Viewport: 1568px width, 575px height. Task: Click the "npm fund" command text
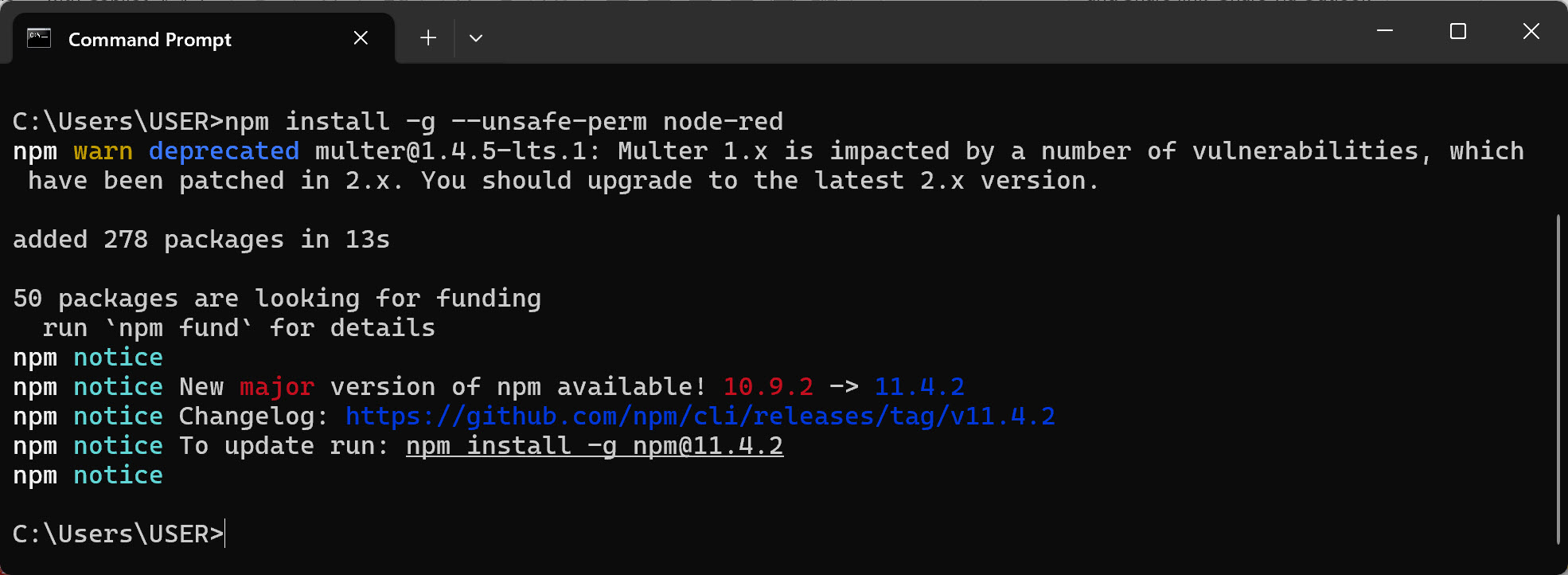[179, 328]
